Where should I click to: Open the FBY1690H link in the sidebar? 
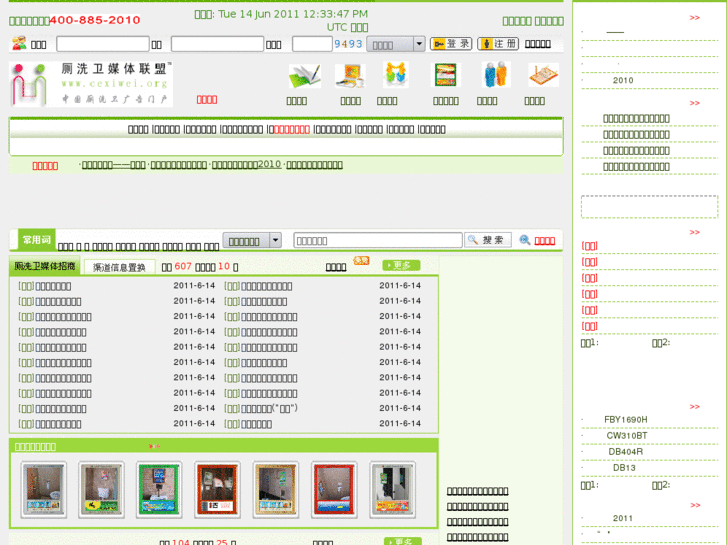626,420
